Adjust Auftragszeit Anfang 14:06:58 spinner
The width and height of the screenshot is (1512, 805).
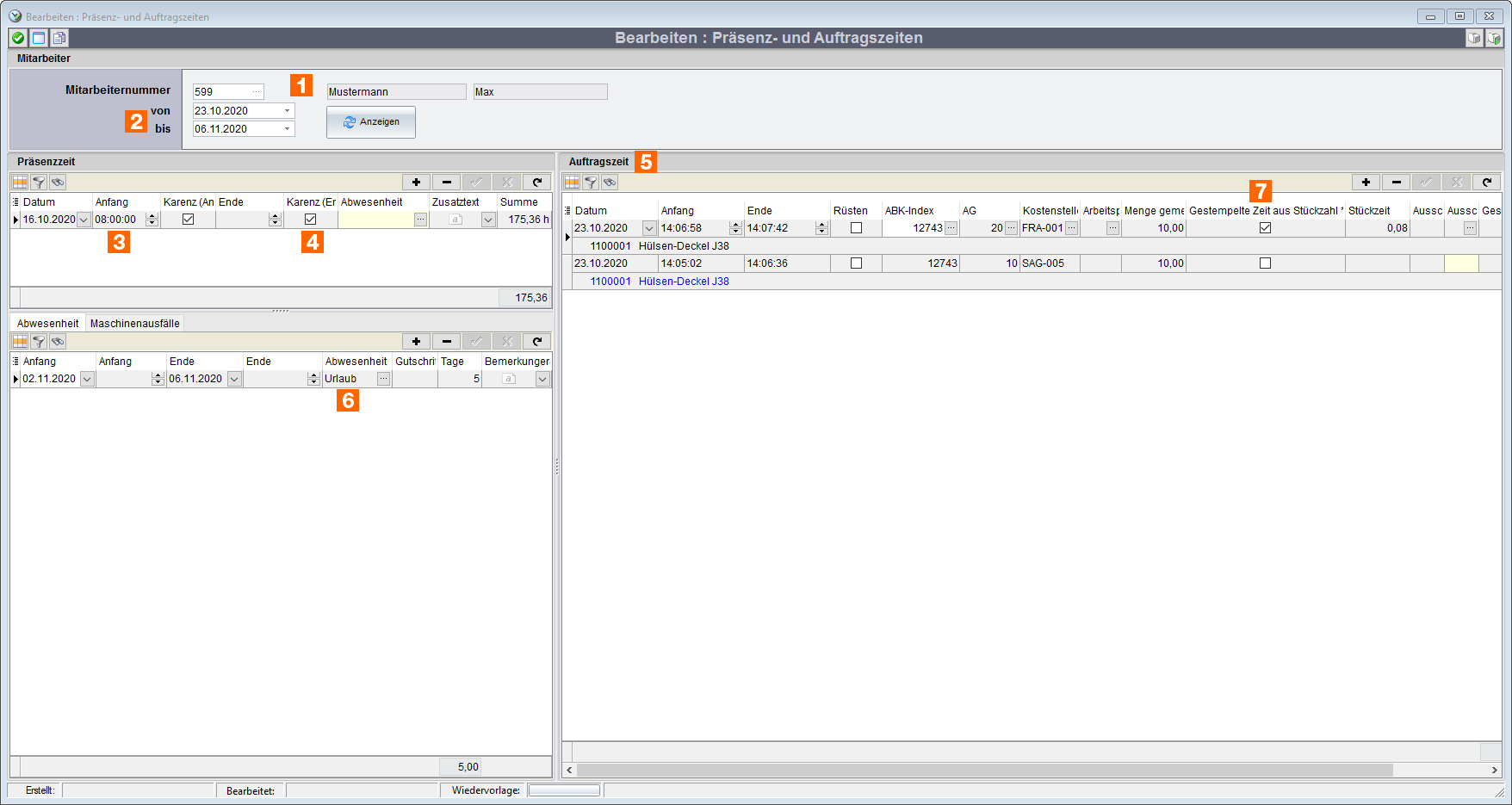tap(735, 228)
